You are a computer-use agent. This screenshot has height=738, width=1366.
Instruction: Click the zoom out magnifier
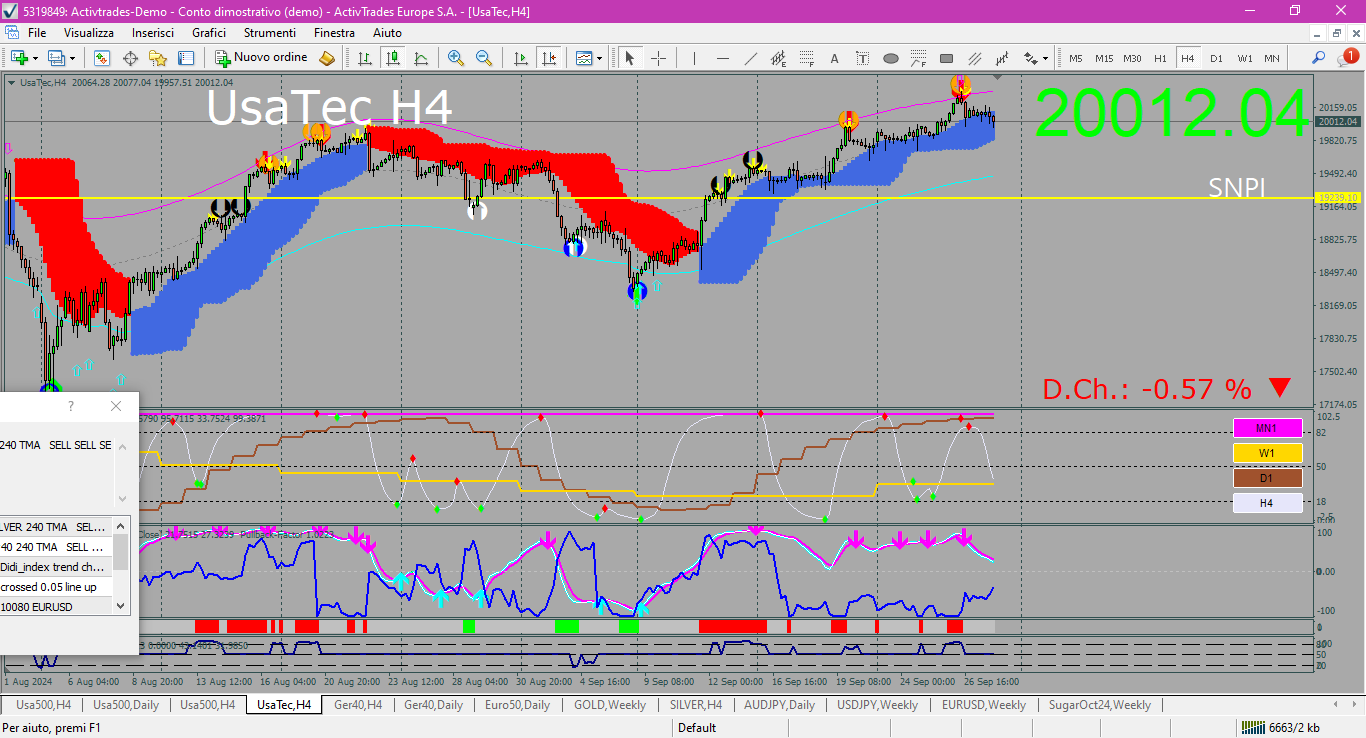coord(484,58)
